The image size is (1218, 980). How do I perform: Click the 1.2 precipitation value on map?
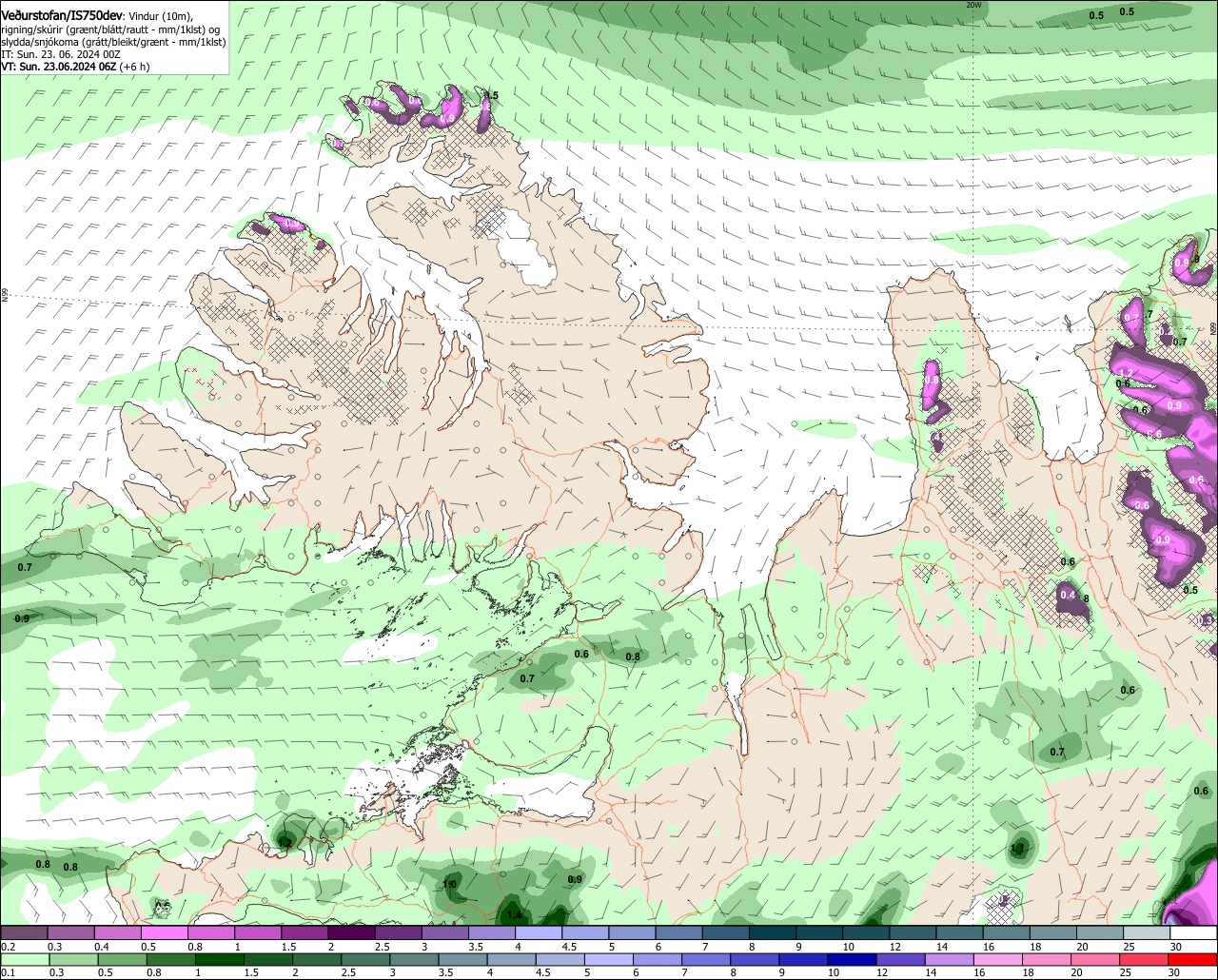point(285,843)
